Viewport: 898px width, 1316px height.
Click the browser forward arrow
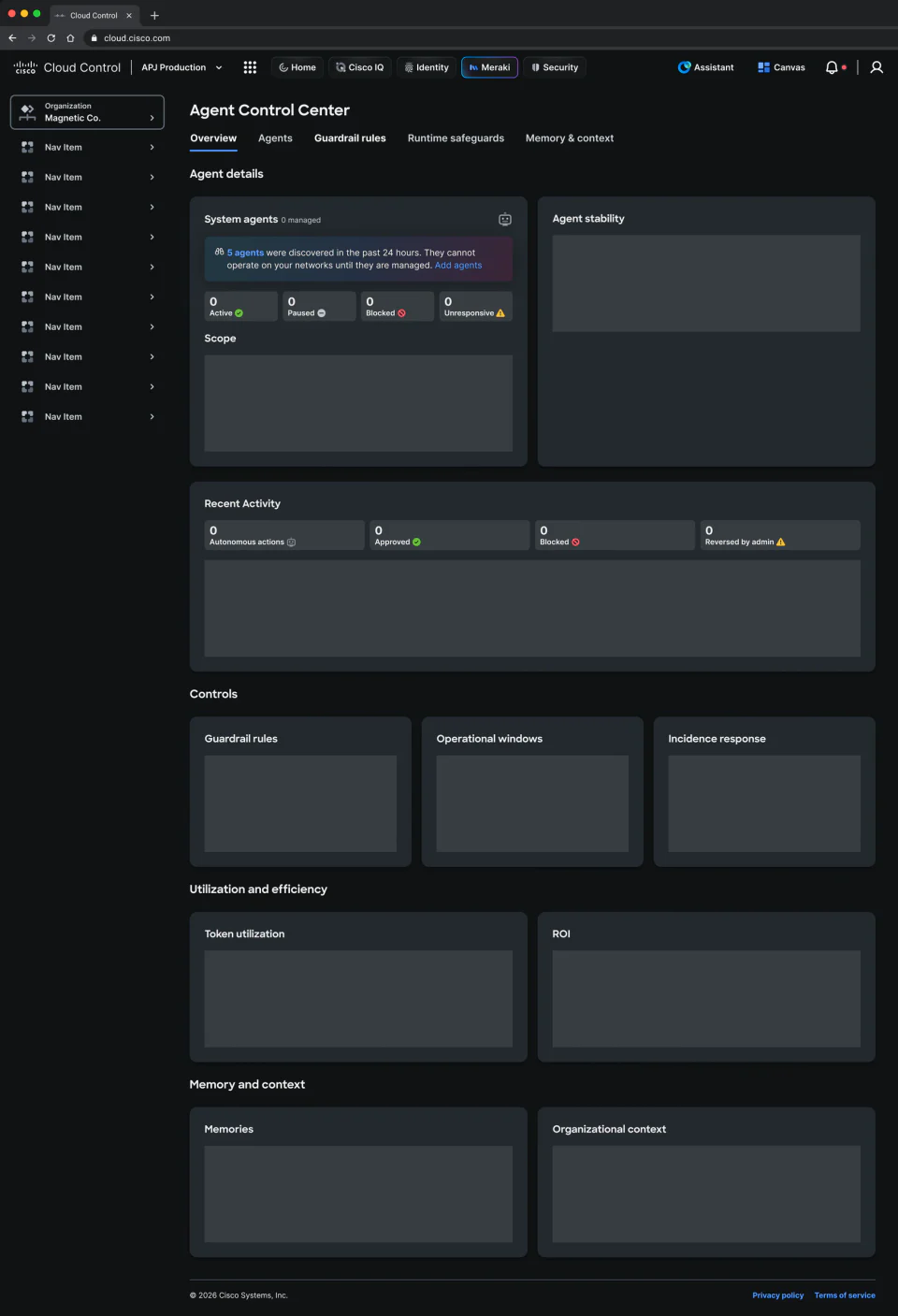pyautogui.click(x=32, y=38)
